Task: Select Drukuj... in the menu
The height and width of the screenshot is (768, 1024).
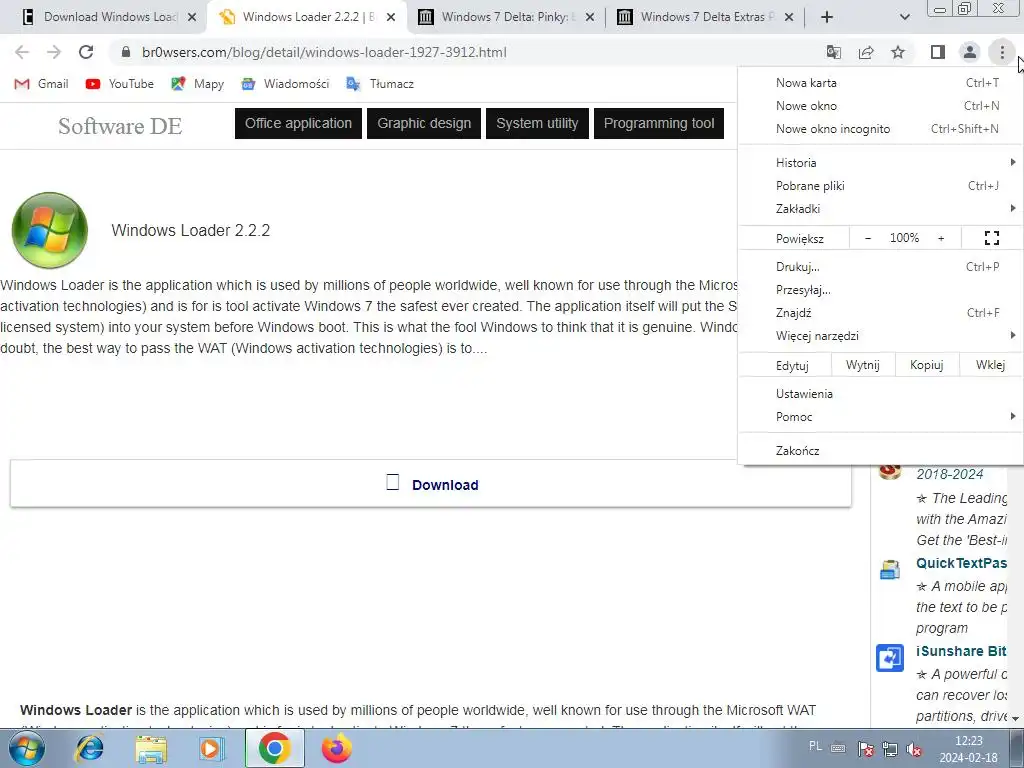Action: pos(880,266)
